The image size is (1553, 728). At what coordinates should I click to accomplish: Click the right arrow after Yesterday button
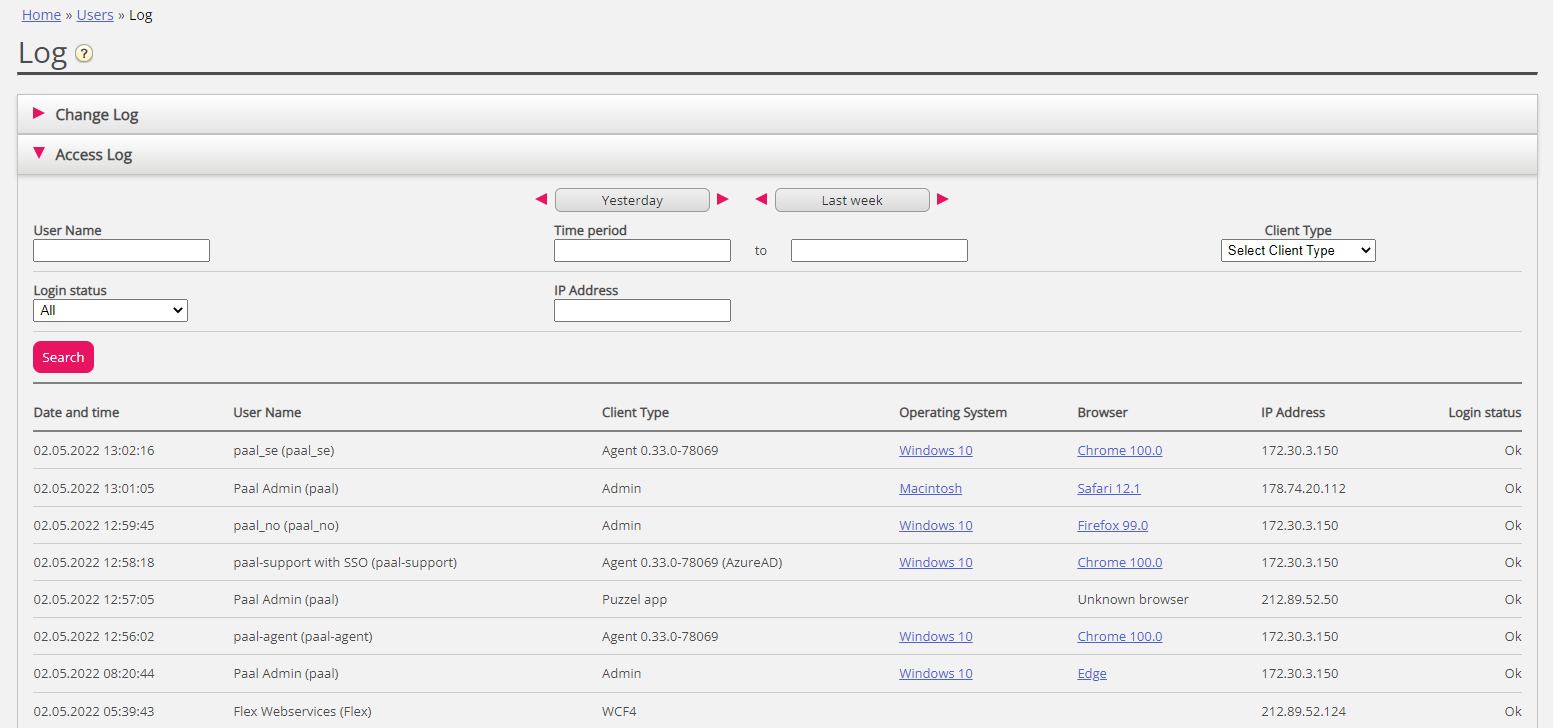723,200
